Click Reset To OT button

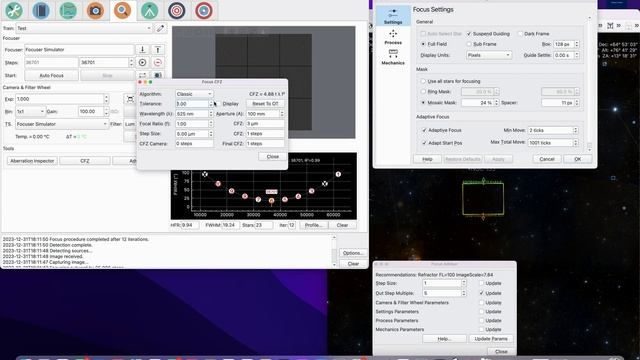[x=265, y=104]
